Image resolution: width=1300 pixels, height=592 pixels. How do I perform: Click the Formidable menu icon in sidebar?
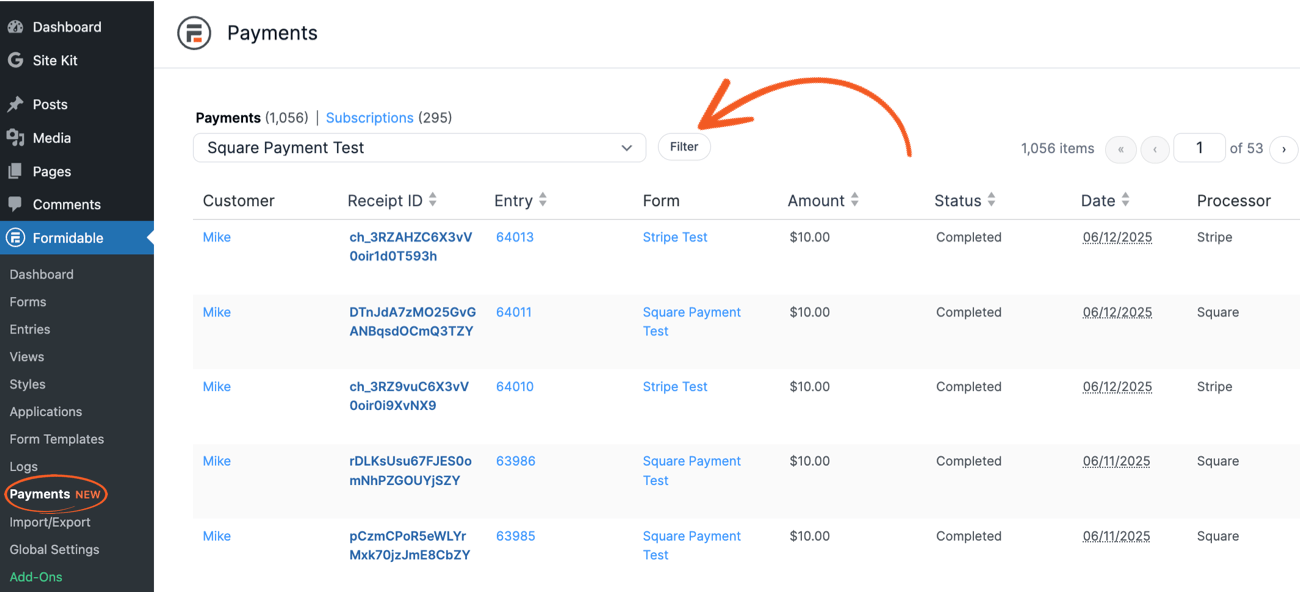15,238
